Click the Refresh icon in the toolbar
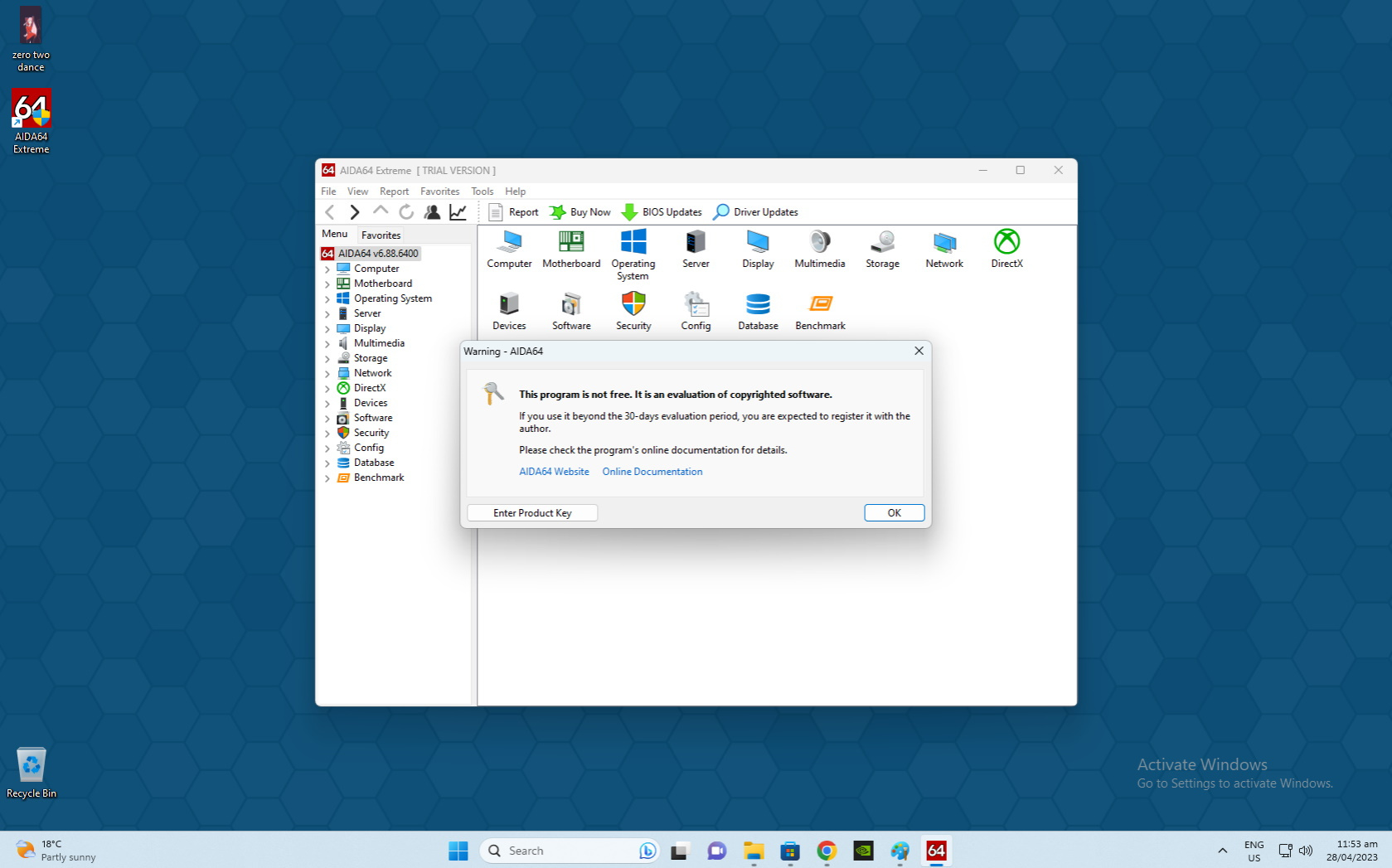Image resolution: width=1392 pixels, height=868 pixels. click(x=406, y=212)
